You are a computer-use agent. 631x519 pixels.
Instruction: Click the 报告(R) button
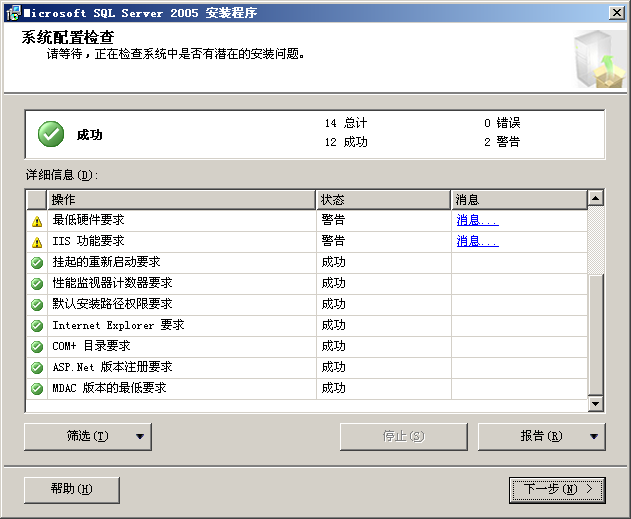542,437
